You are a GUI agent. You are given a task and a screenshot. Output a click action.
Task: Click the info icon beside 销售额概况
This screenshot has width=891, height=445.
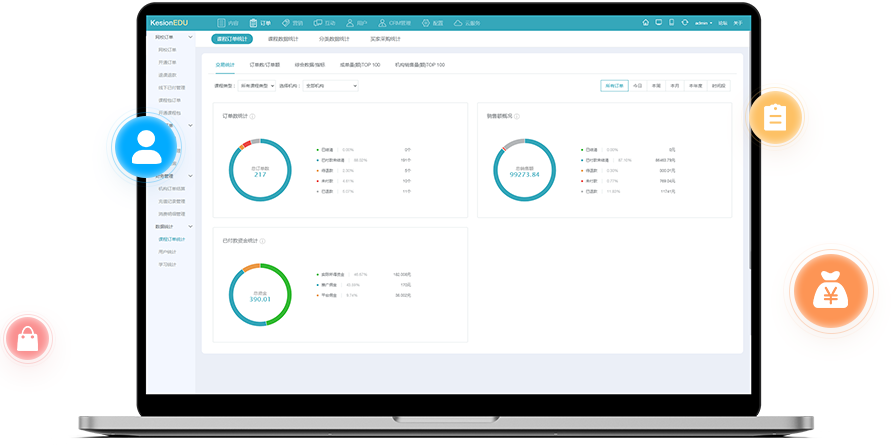point(517,116)
